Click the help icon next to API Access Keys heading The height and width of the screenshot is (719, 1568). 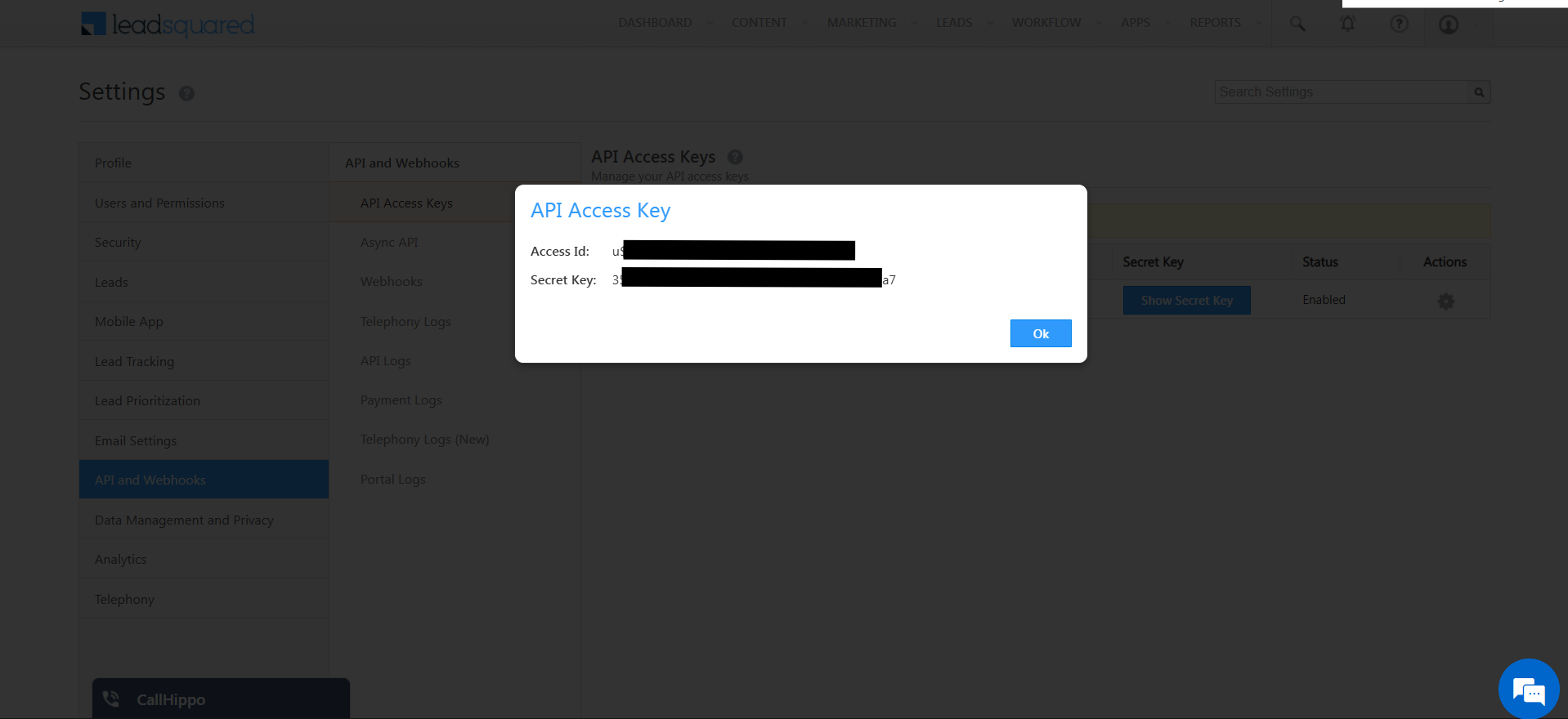(x=735, y=157)
